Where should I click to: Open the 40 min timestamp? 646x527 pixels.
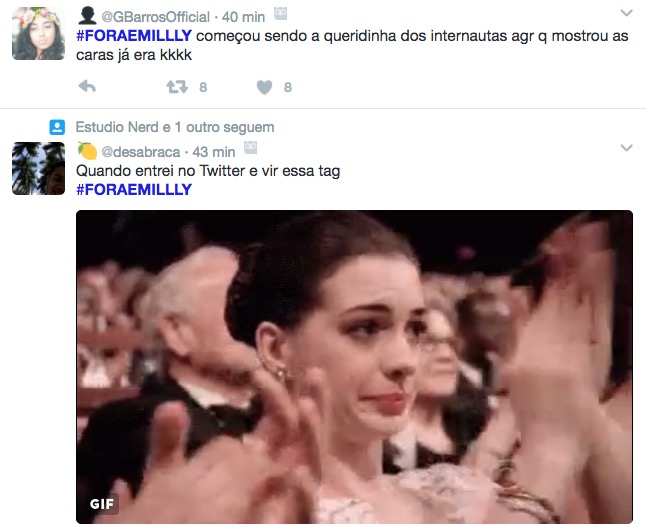[x=243, y=17]
